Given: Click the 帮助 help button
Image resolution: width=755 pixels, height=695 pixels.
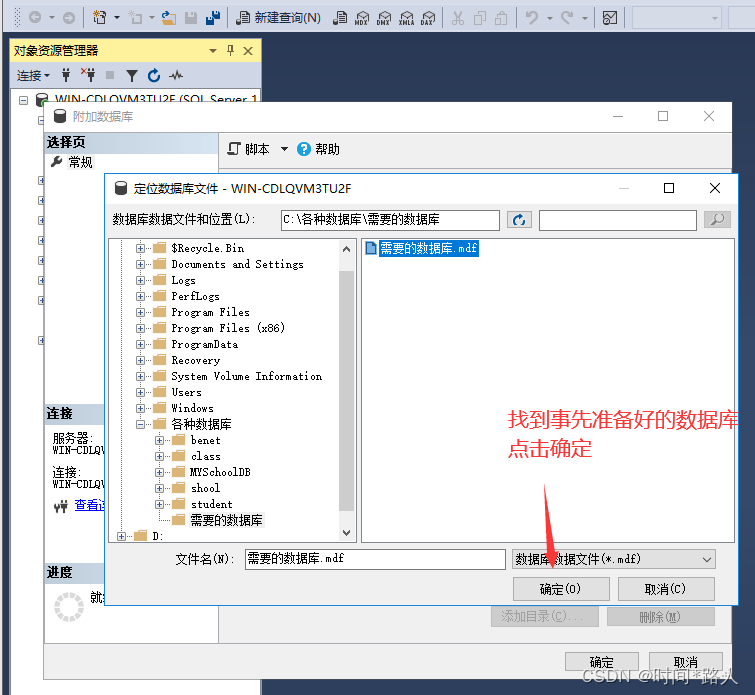Looking at the screenshot, I should [x=318, y=149].
